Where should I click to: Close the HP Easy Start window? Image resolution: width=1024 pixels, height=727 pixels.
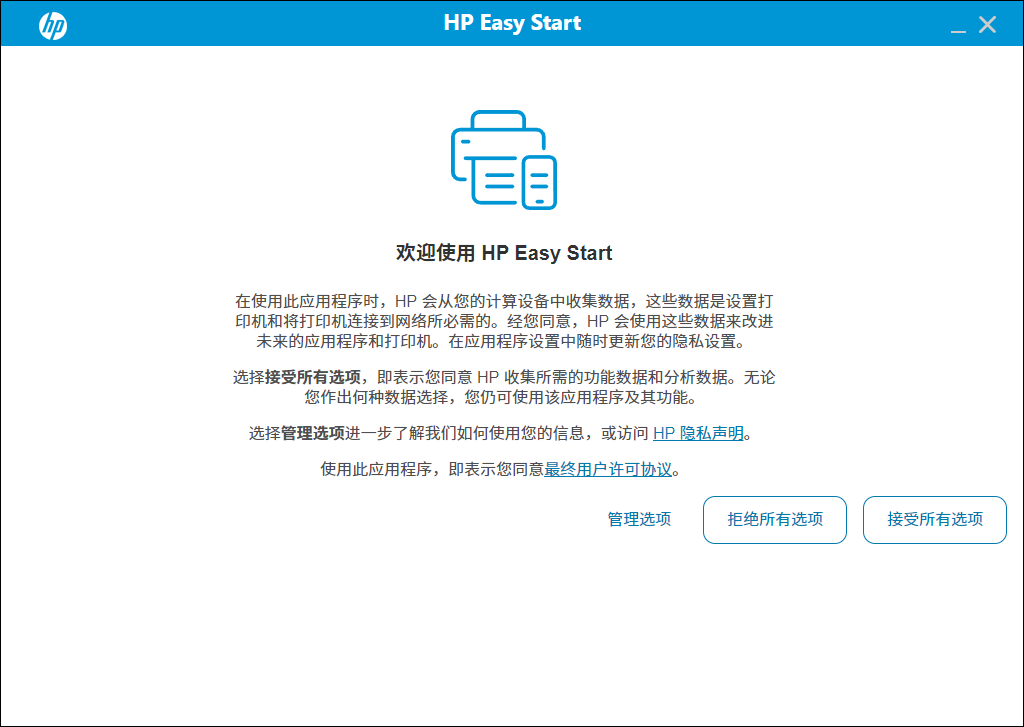pyautogui.click(x=987, y=24)
